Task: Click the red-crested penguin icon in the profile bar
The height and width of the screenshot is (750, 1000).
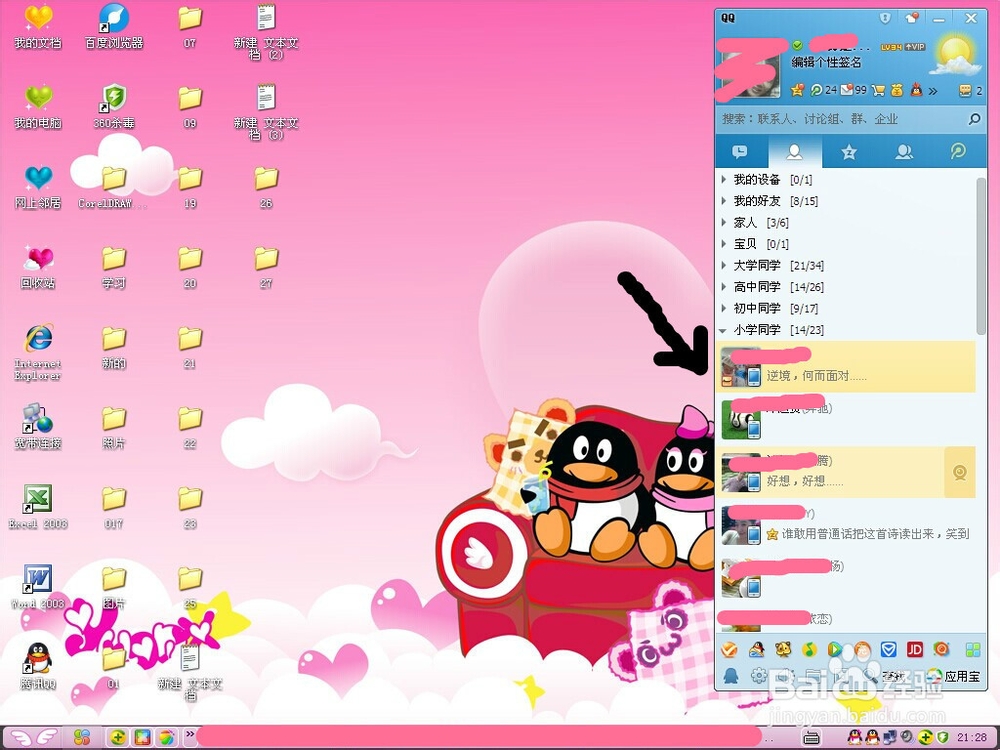Action: (x=916, y=91)
